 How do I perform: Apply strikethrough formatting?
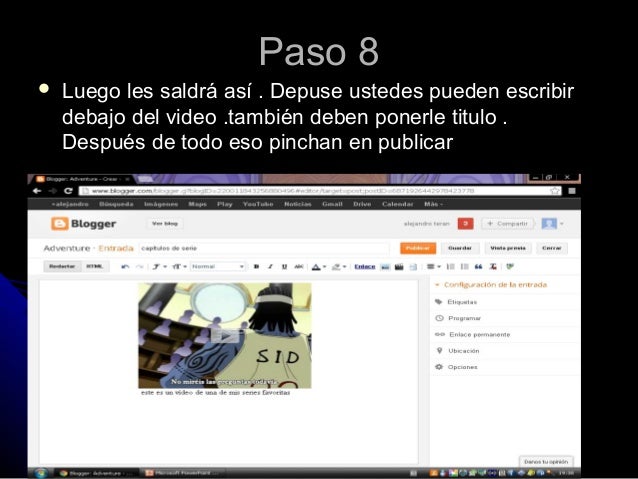[299, 267]
